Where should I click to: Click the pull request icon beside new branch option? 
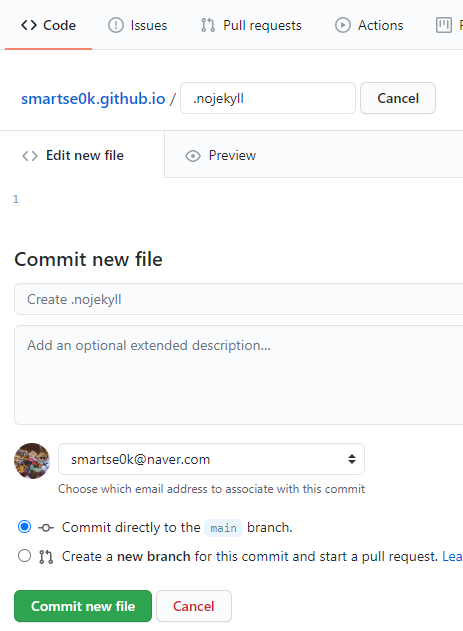coord(46,557)
